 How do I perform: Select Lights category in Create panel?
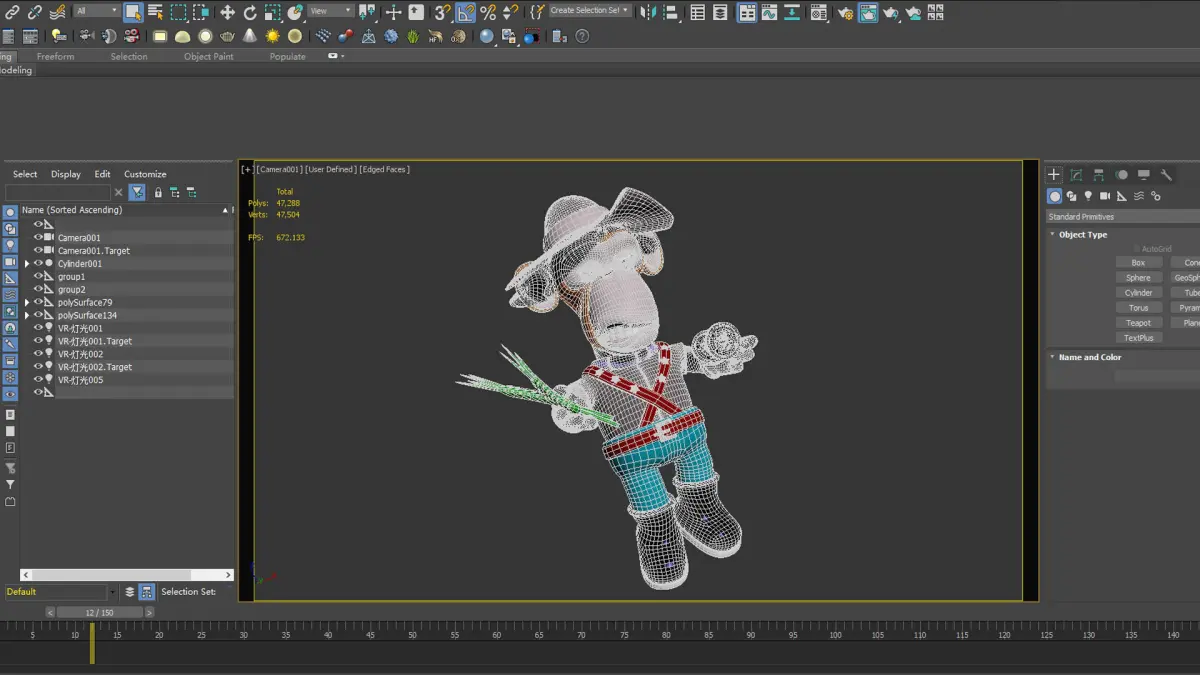click(1088, 196)
